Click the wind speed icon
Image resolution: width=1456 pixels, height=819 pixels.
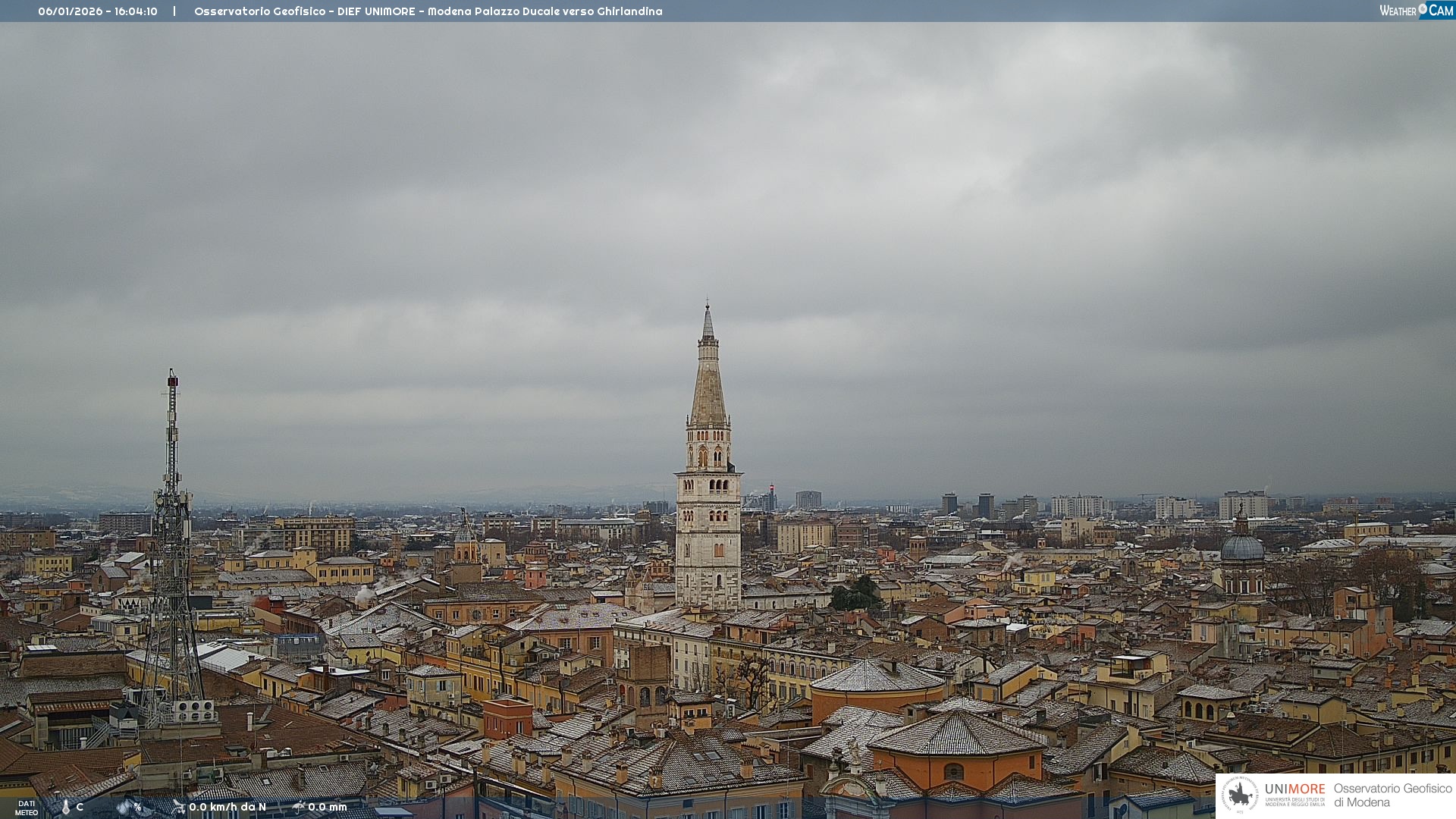click(178, 807)
